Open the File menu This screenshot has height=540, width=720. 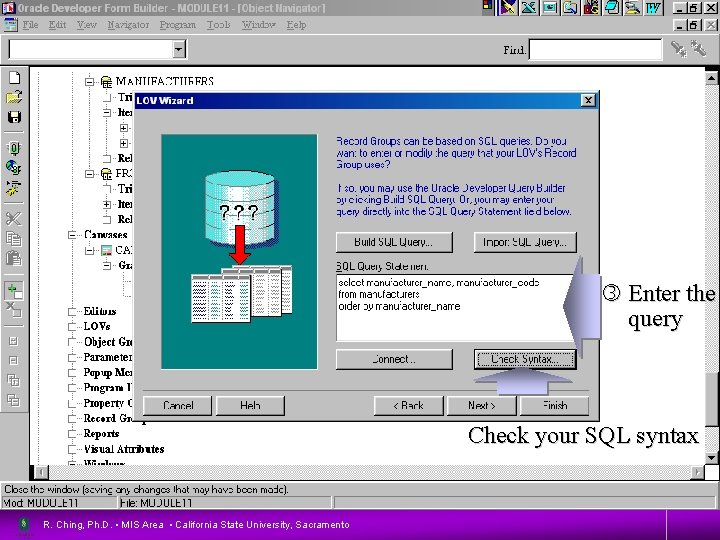pyautogui.click(x=30, y=25)
